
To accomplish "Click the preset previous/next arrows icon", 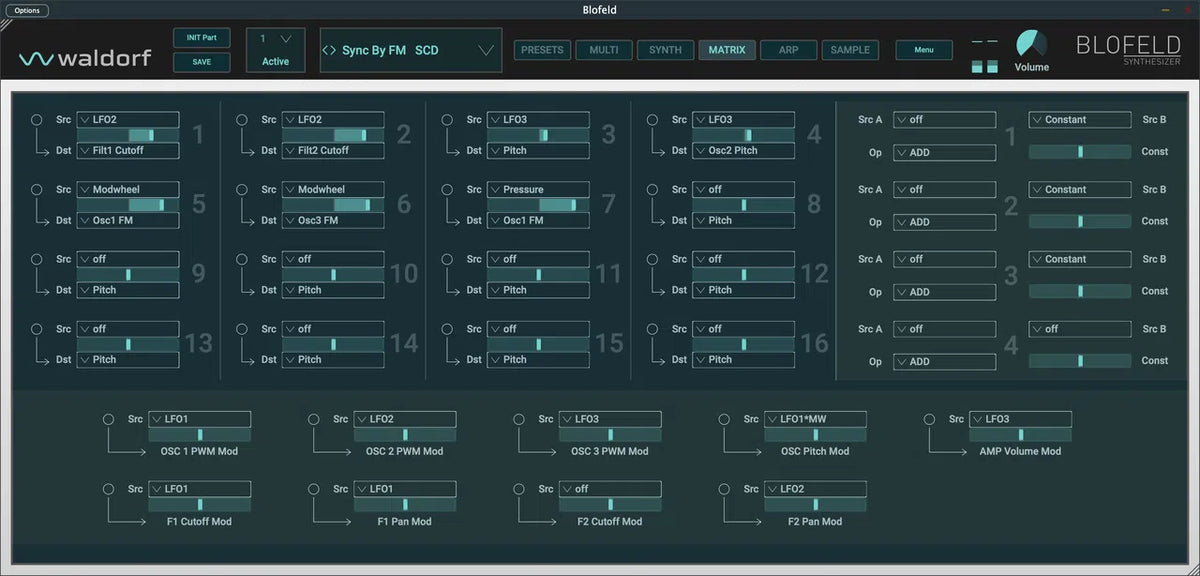I will tap(328, 51).
